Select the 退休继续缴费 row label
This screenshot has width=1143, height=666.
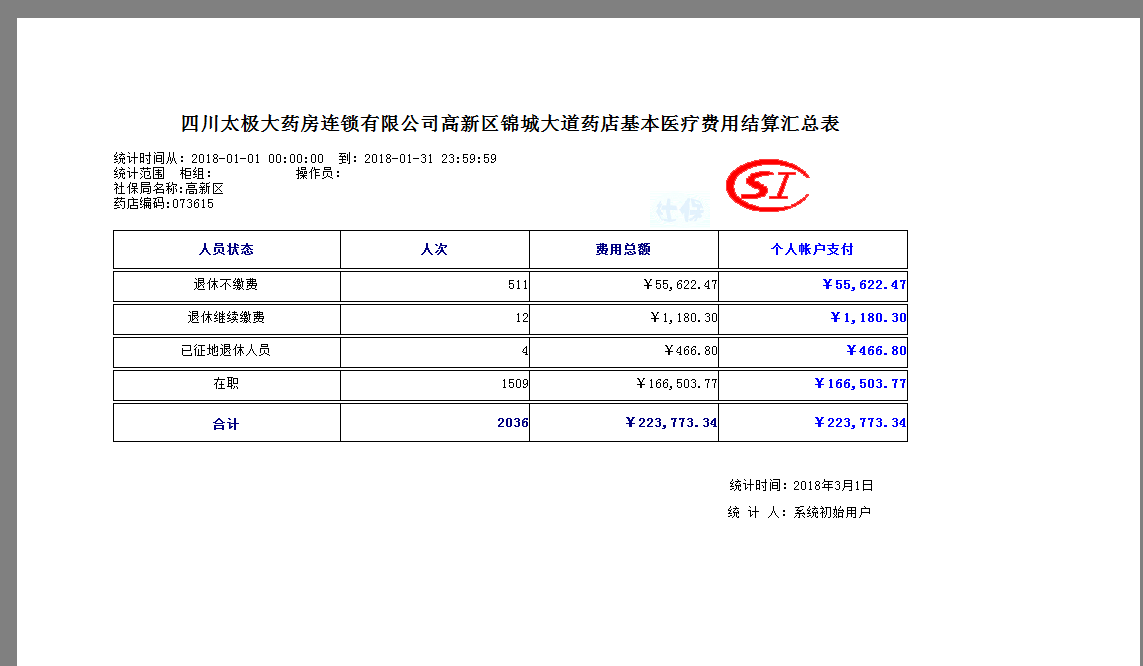coord(226,318)
